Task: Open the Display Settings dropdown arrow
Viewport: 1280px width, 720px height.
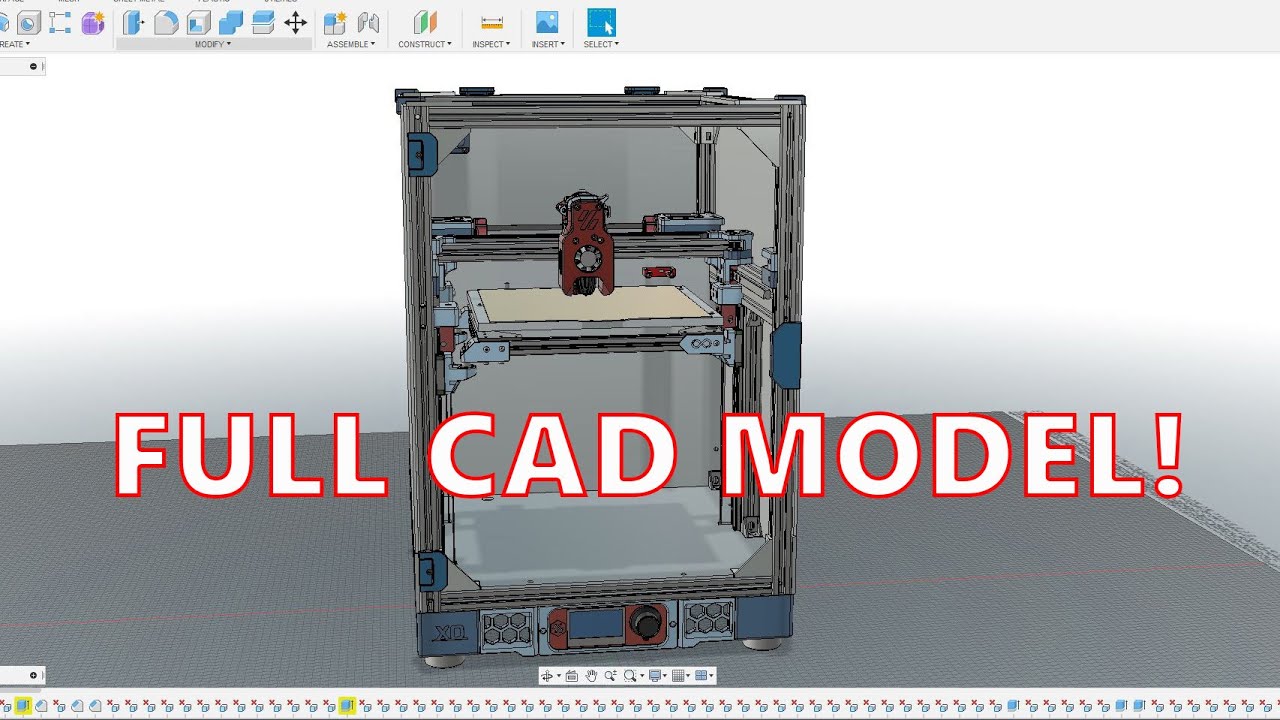Action: tap(666, 677)
